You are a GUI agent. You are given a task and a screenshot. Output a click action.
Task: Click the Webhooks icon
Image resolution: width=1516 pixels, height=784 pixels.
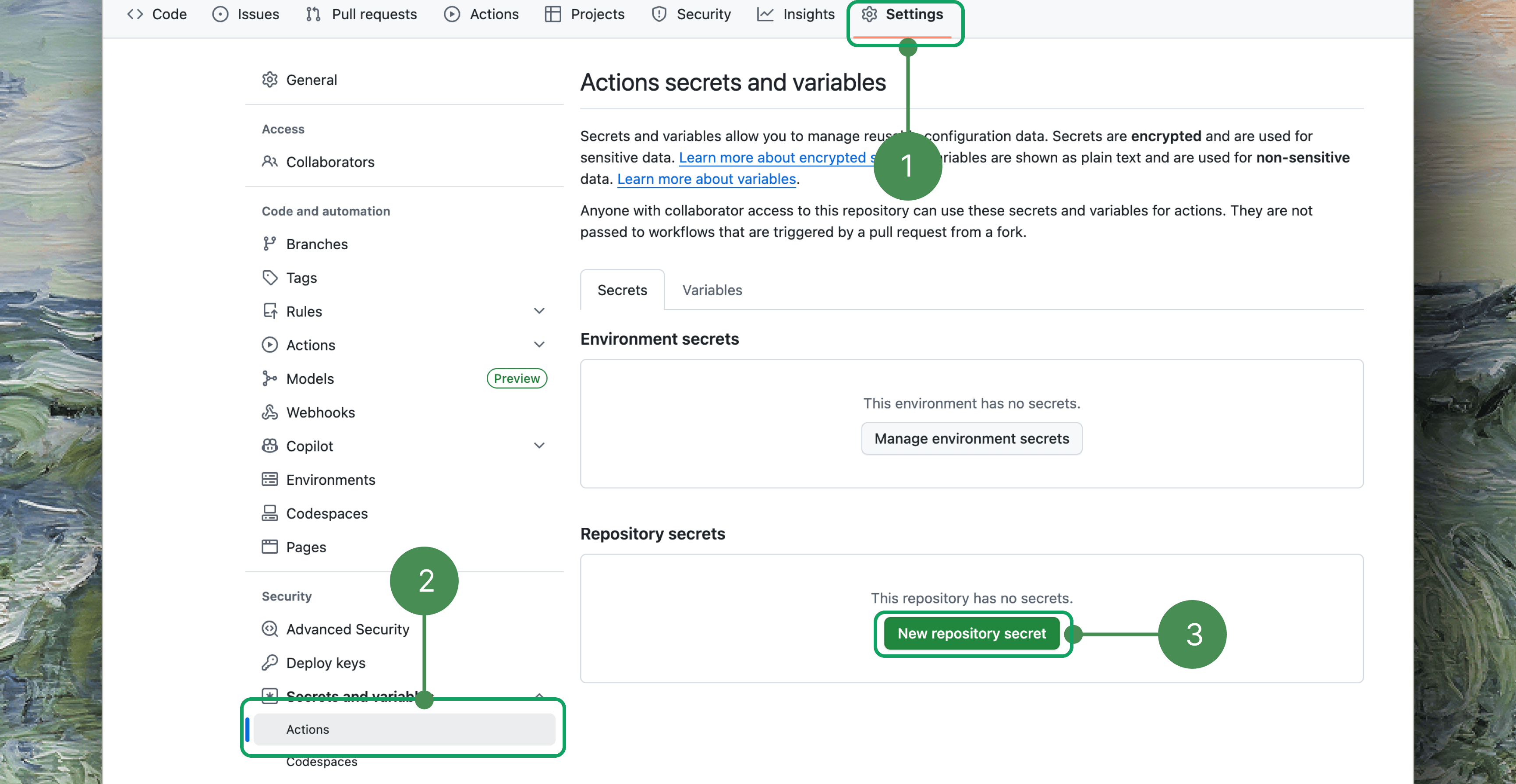coord(269,412)
